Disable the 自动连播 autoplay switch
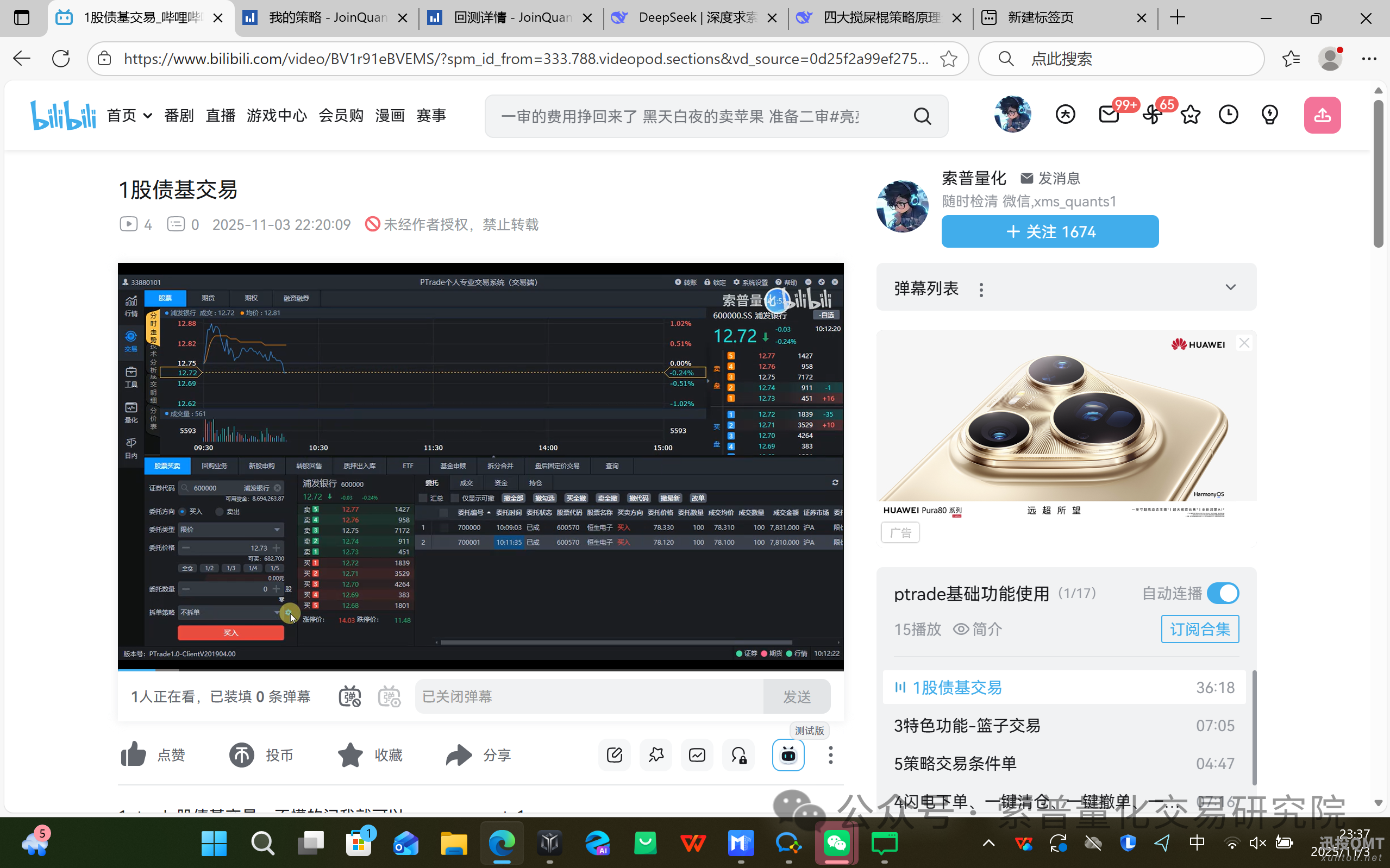The image size is (1390, 868). (1223, 593)
